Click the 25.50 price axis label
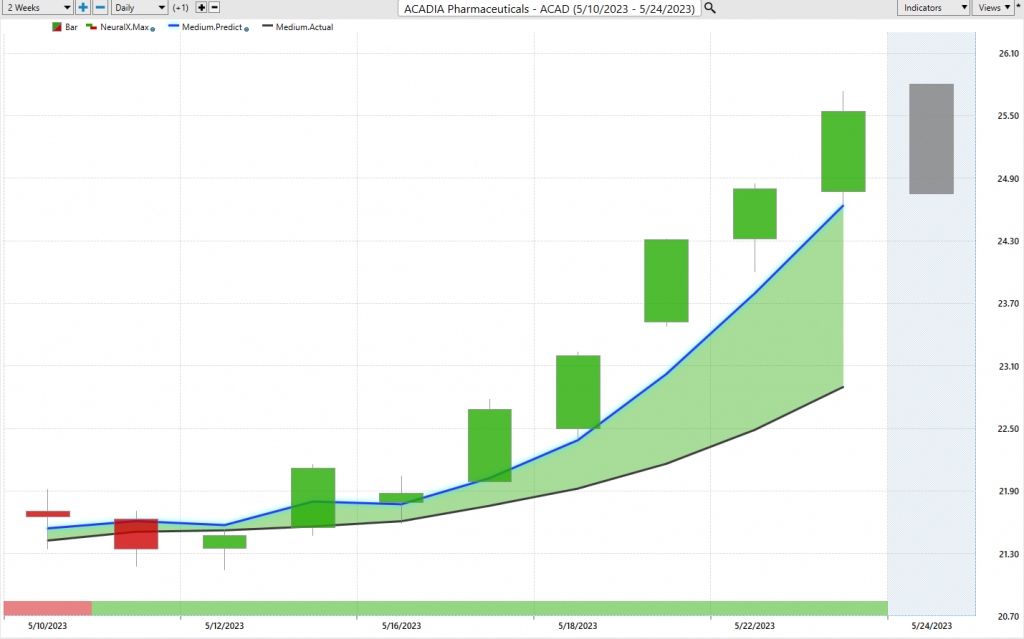The width and height of the screenshot is (1024, 639). (1008, 116)
